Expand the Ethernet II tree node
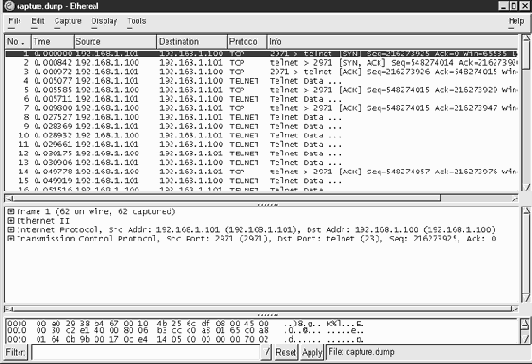This screenshot has width=532, height=364. [x=11, y=221]
